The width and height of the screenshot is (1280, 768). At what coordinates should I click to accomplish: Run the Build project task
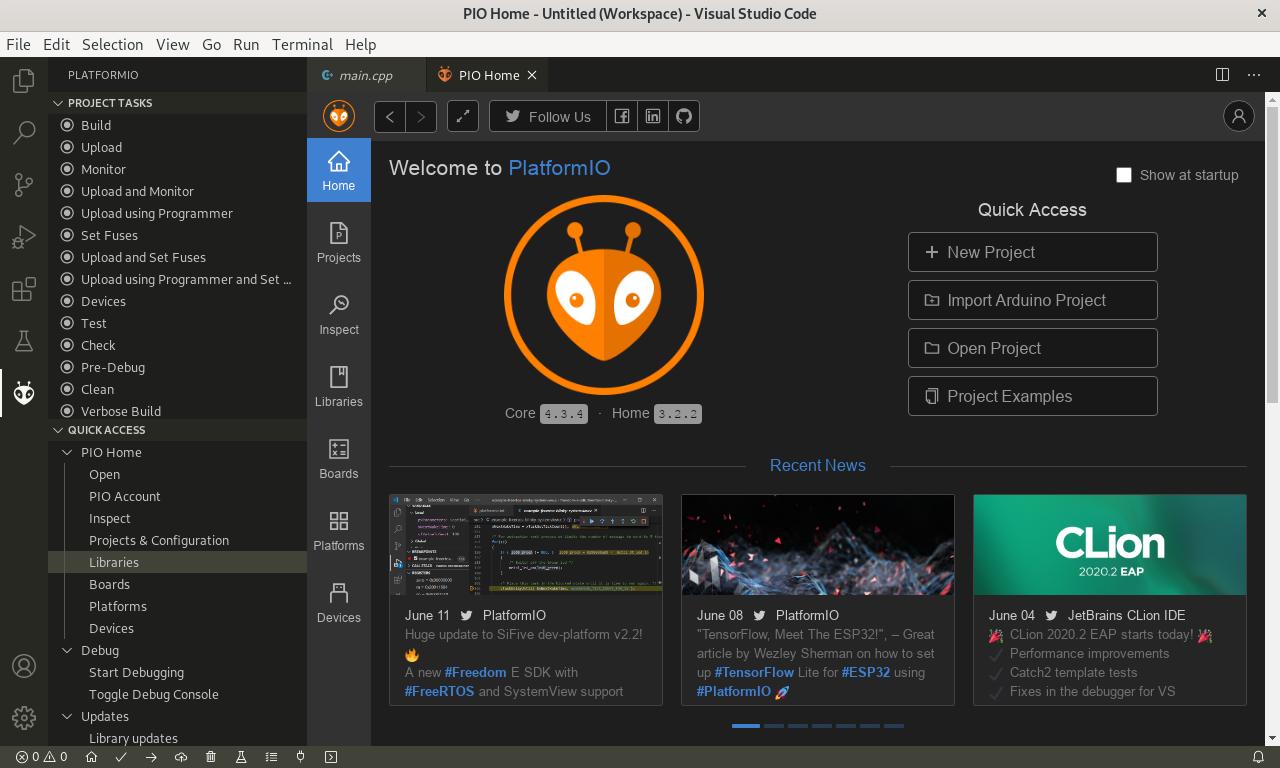(177, 125)
